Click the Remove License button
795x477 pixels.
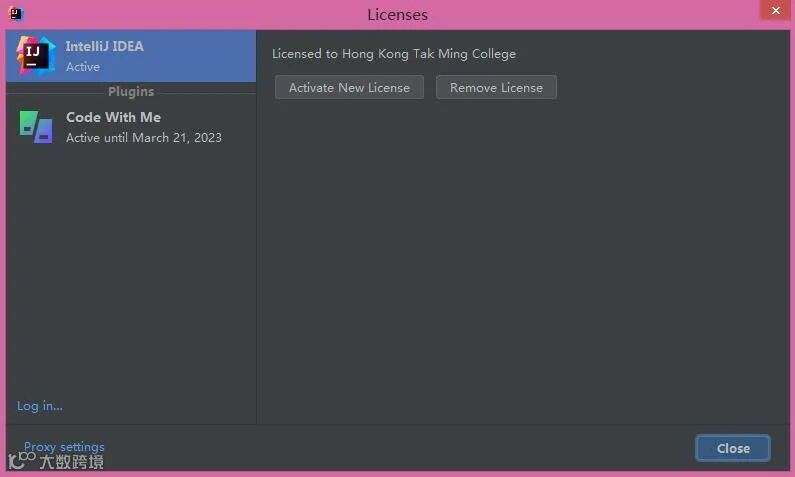pyautogui.click(x=496, y=87)
